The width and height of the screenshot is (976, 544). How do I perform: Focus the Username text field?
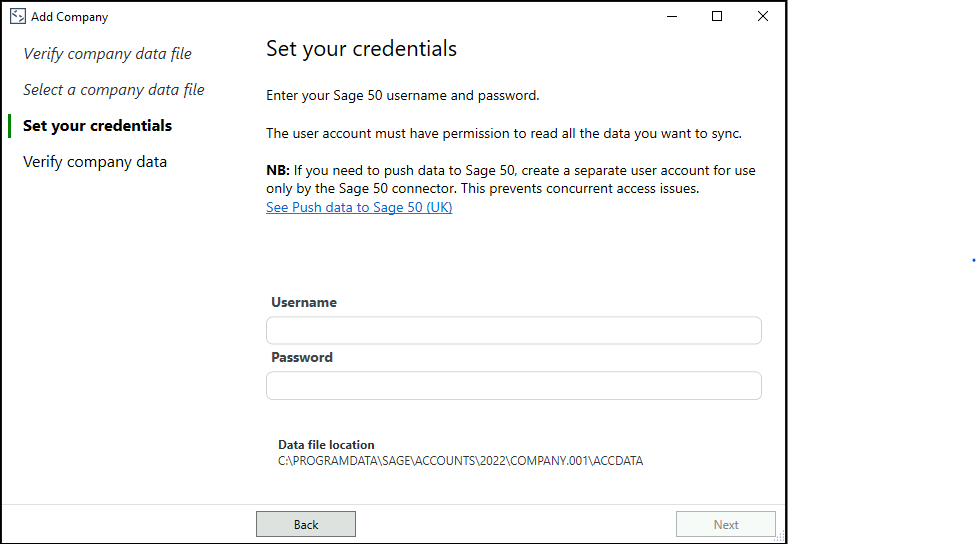point(513,331)
